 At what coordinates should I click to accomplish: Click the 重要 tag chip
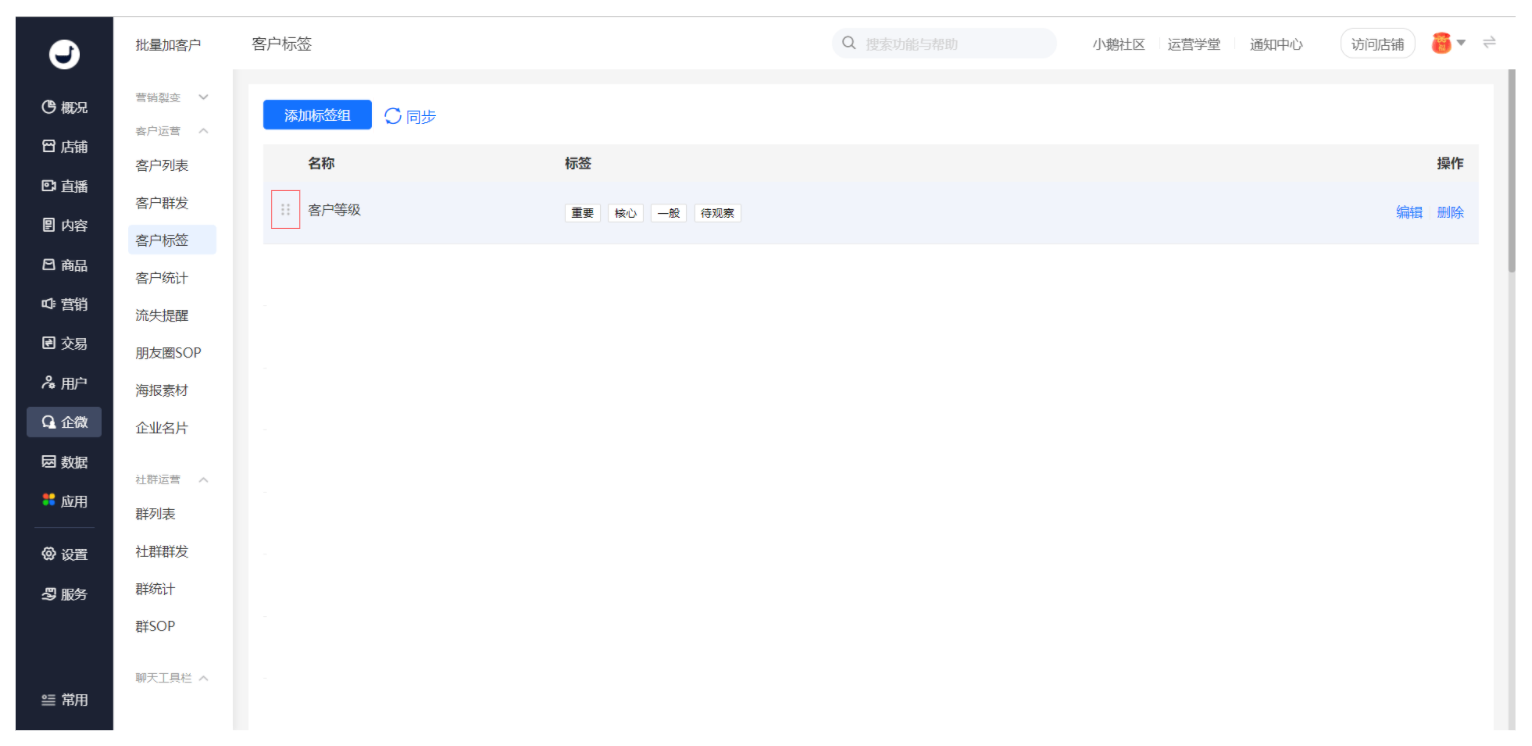pyautogui.click(x=583, y=214)
